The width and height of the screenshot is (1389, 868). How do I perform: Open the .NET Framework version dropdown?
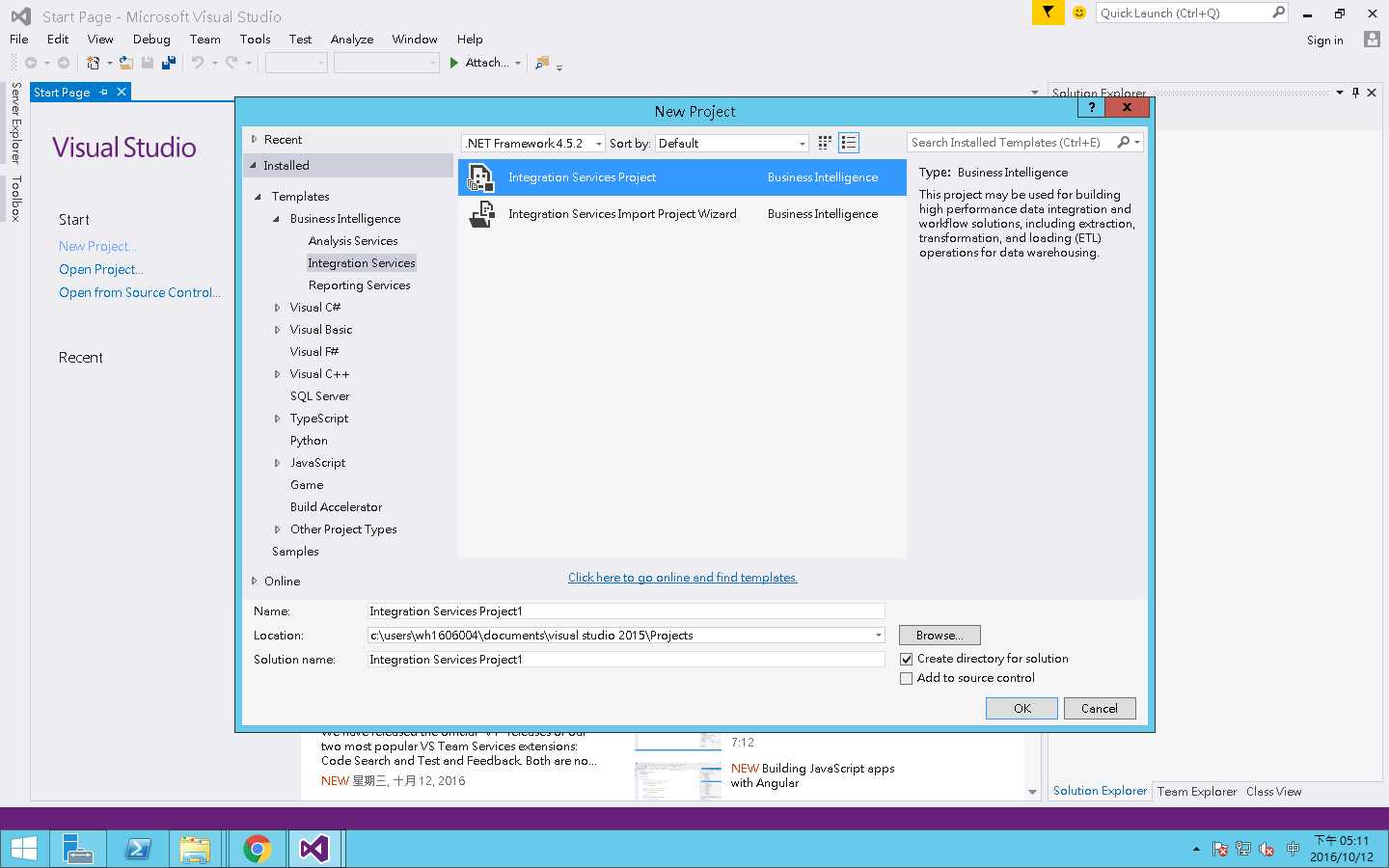533,143
